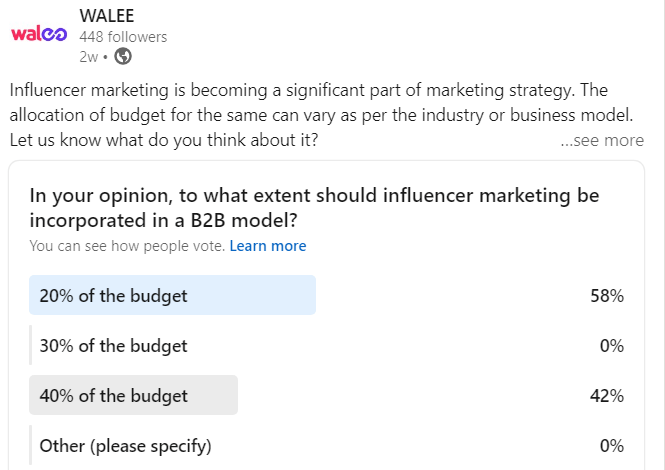
Task: Open the WALEE company page name
Action: point(107,17)
